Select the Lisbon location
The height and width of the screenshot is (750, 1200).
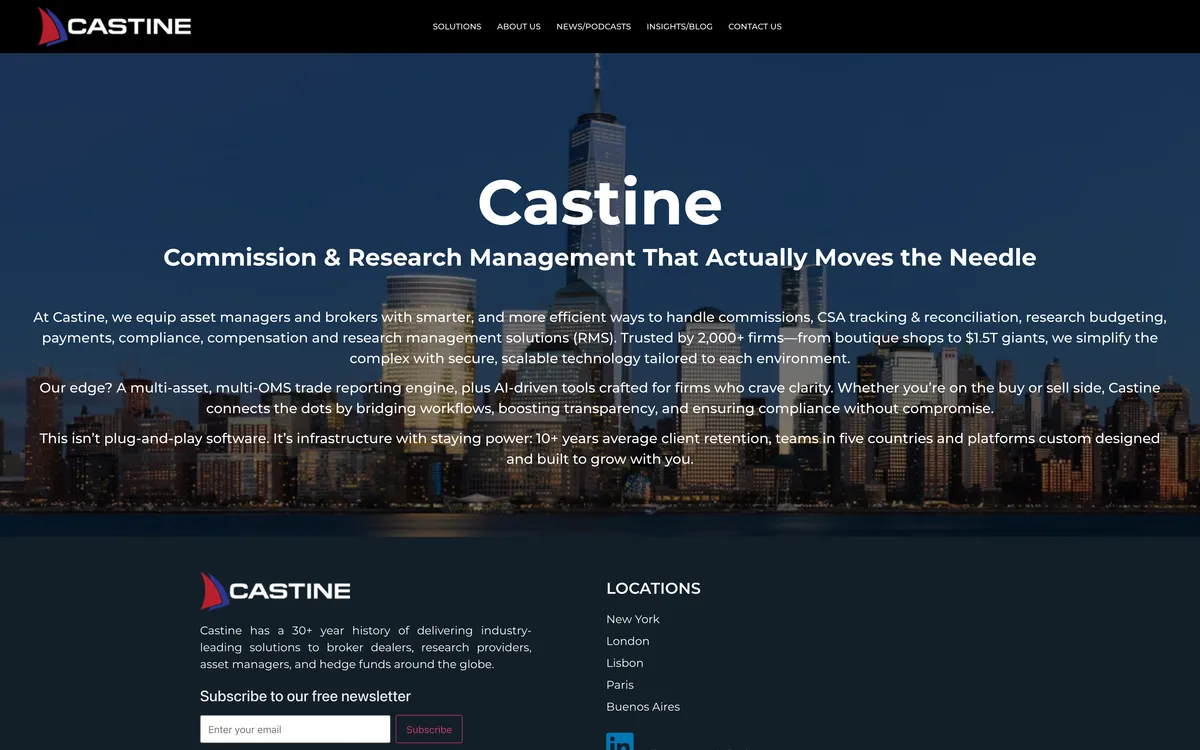(625, 663)
